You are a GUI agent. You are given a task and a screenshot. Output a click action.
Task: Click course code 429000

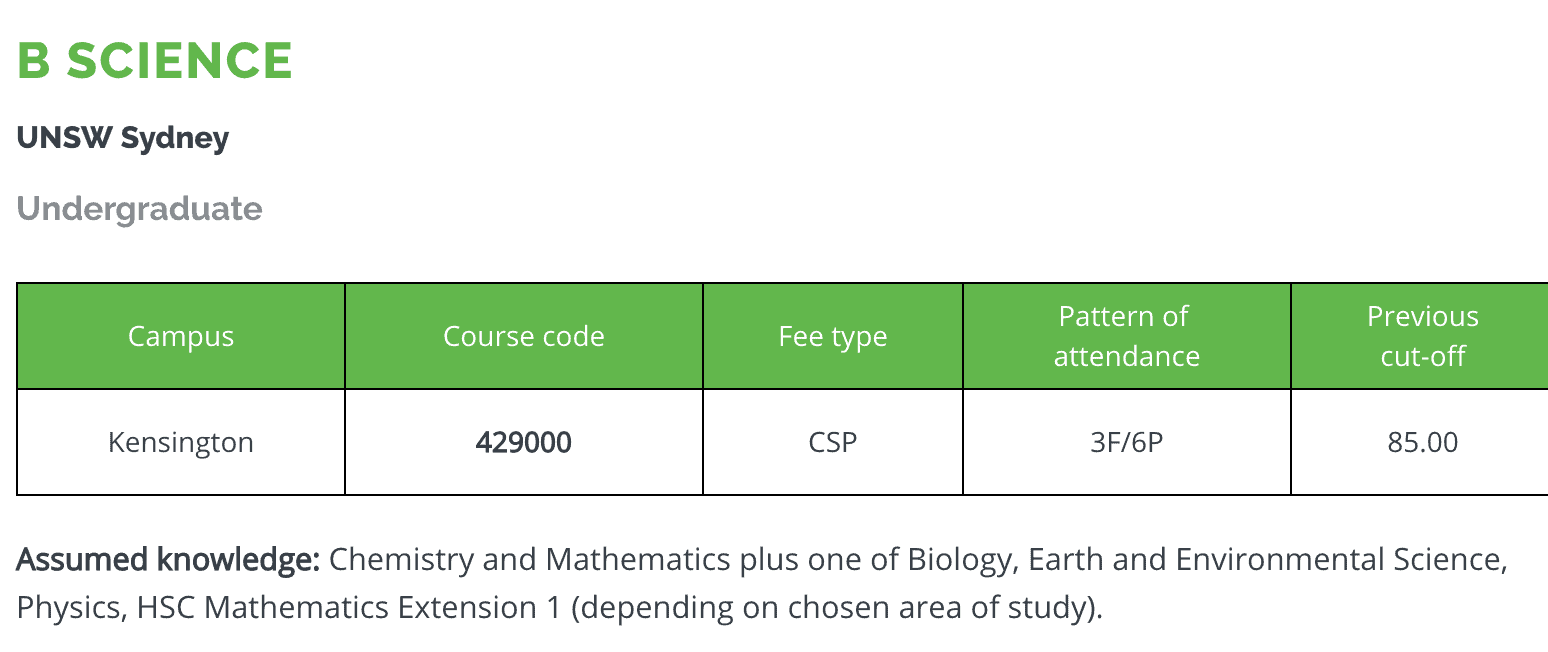(524, 442)
